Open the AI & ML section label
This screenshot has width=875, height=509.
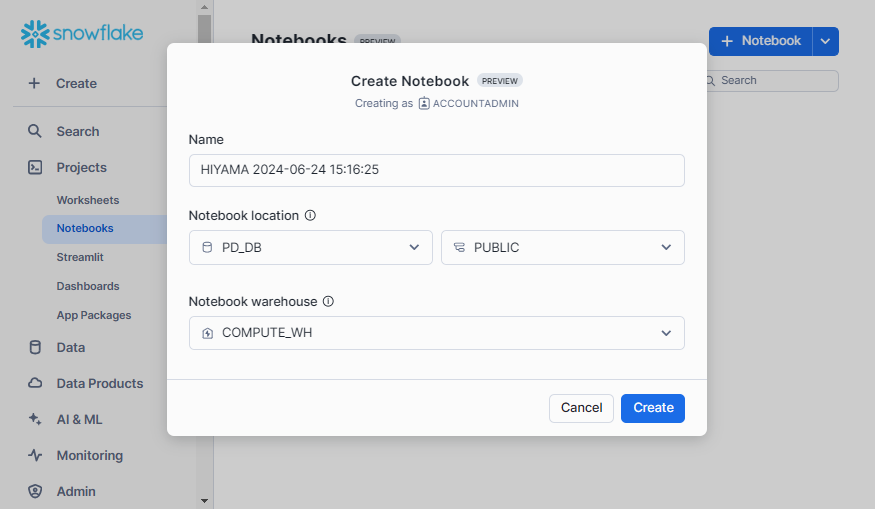click(79, 420)
